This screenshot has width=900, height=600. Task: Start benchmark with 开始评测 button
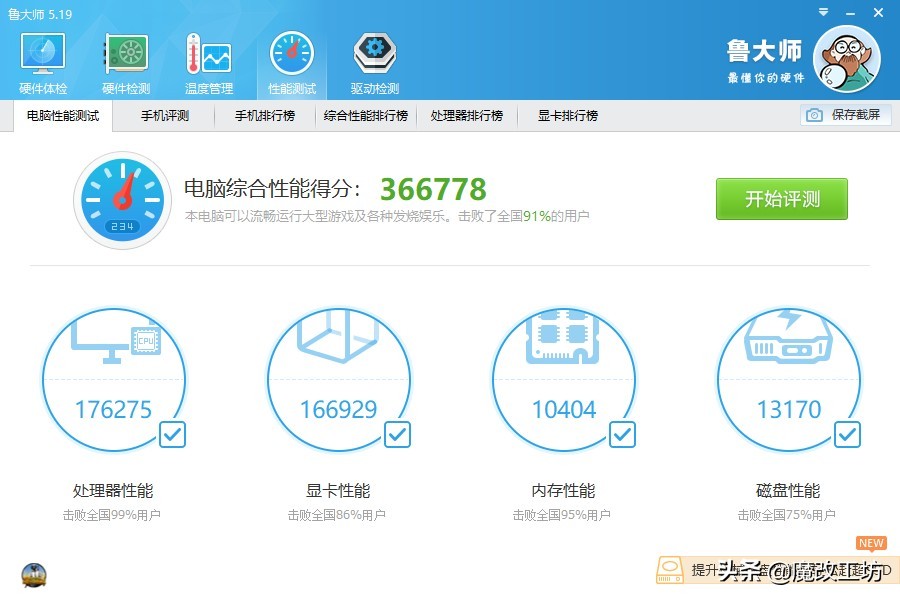coord(781,199)
